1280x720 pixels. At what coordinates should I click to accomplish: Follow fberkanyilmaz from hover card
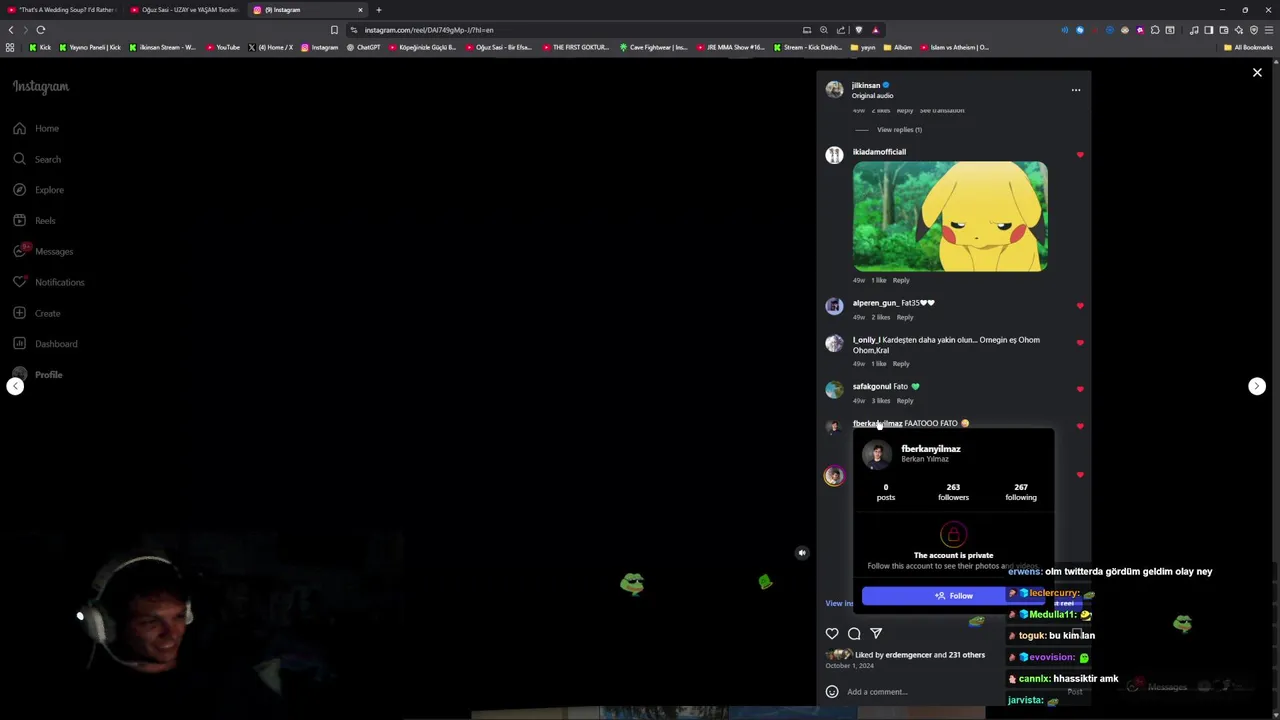pyautogui.click(x=953, y=596)
